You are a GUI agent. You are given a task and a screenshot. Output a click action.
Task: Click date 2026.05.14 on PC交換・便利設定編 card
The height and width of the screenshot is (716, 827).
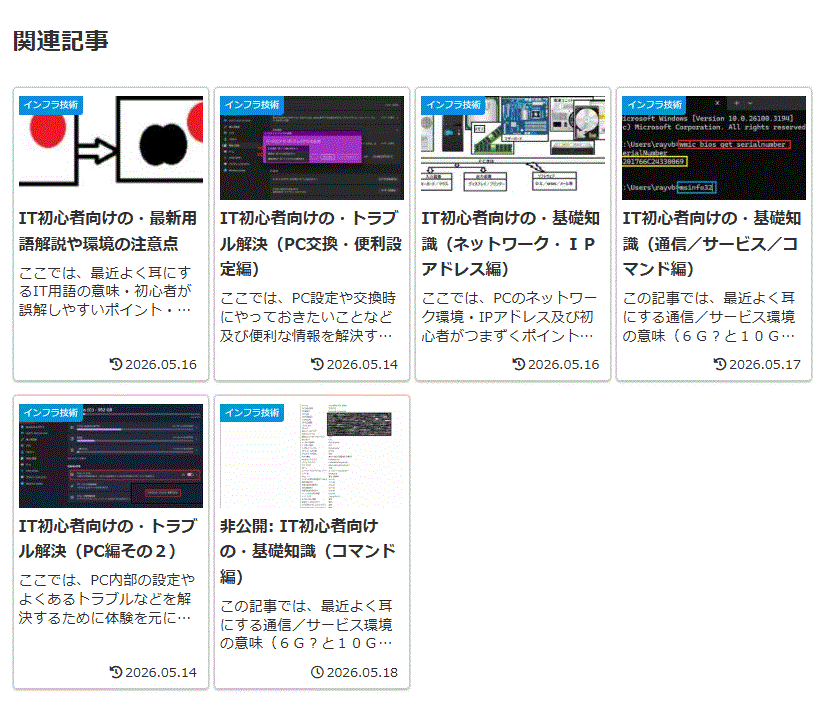tap(362, 364)
